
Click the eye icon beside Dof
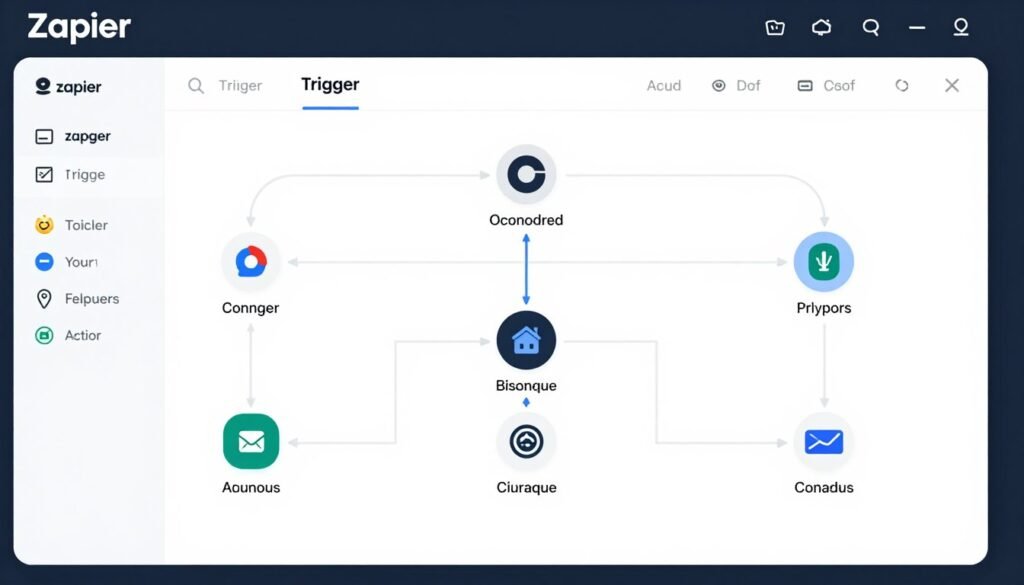[718, 86]
